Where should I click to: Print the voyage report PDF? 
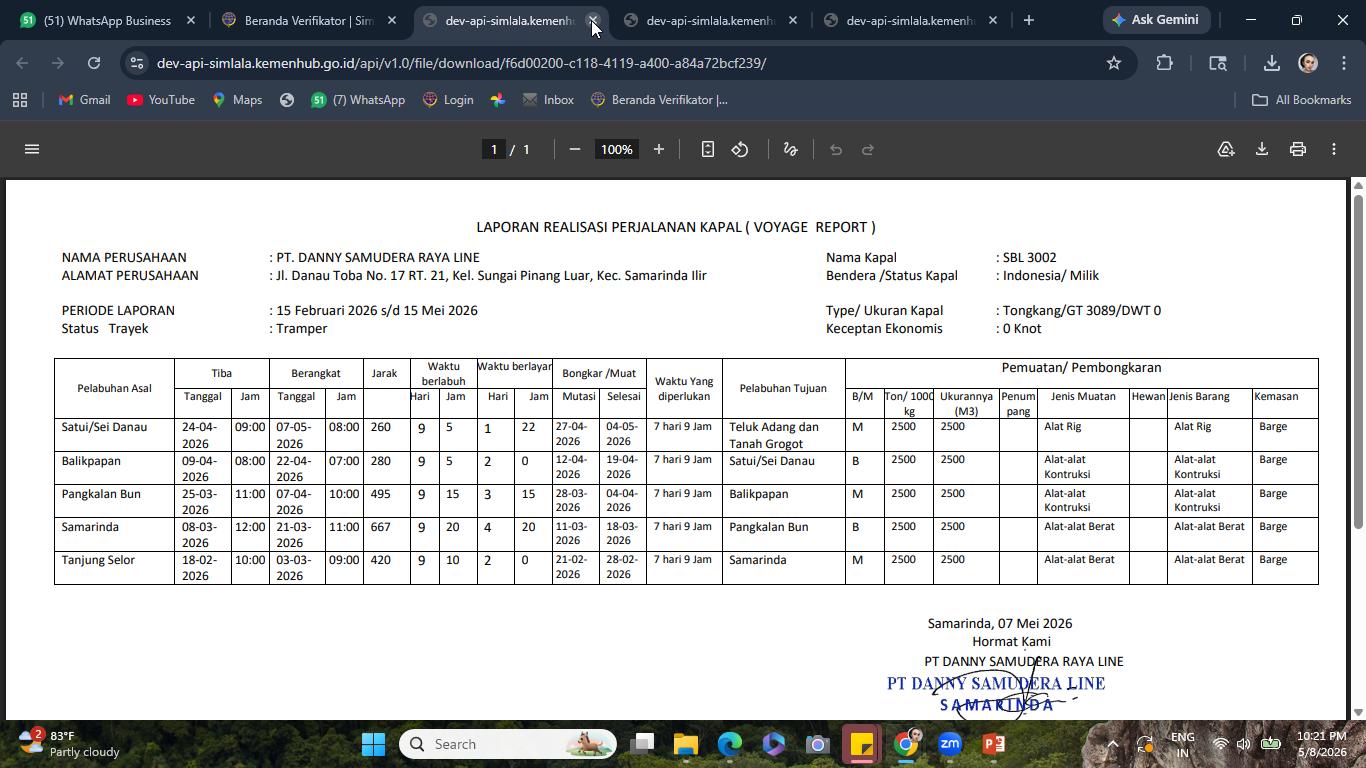coord(1298,149)
